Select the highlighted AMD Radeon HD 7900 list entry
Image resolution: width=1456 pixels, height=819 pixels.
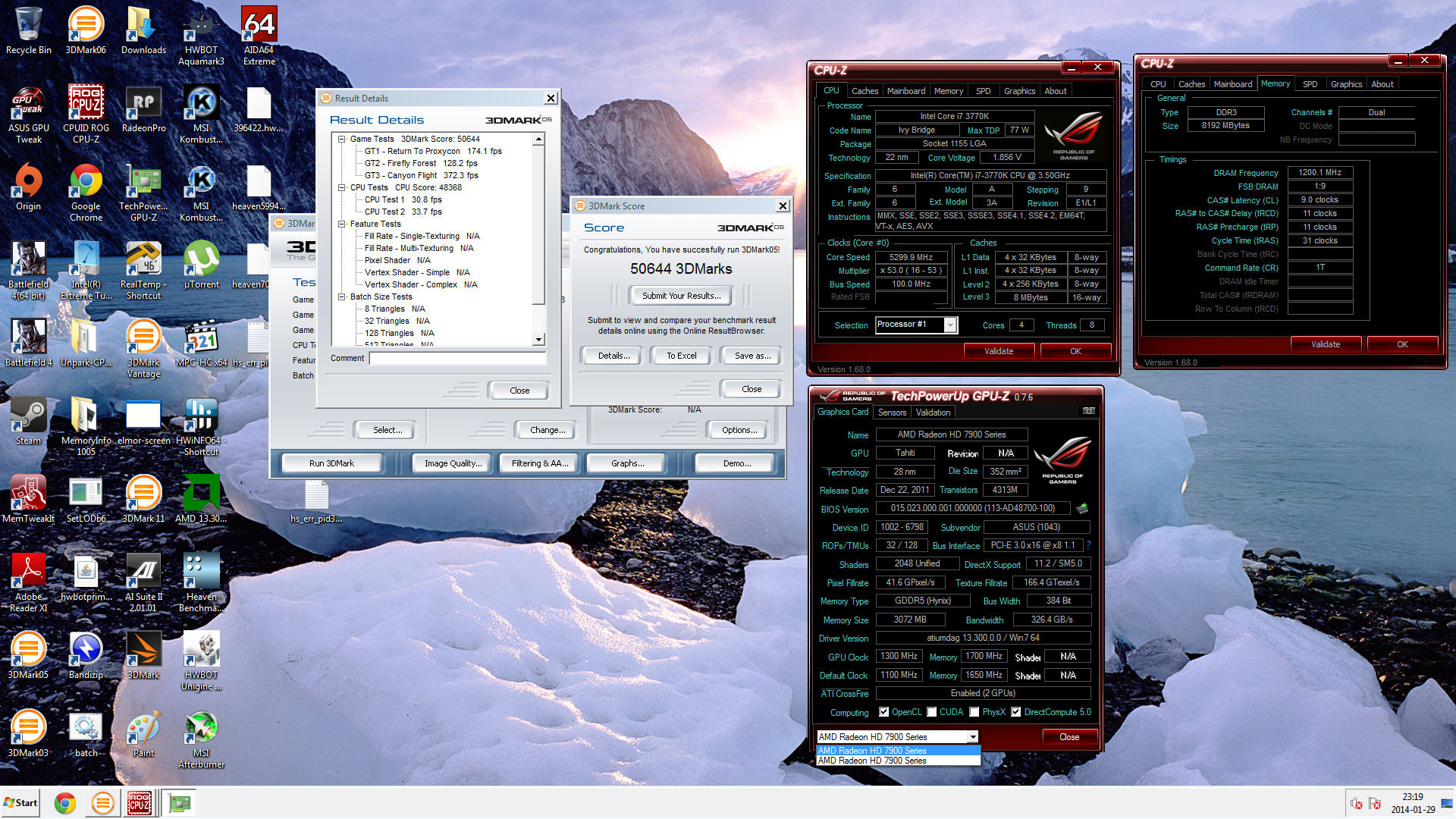[x=898, y=751]
